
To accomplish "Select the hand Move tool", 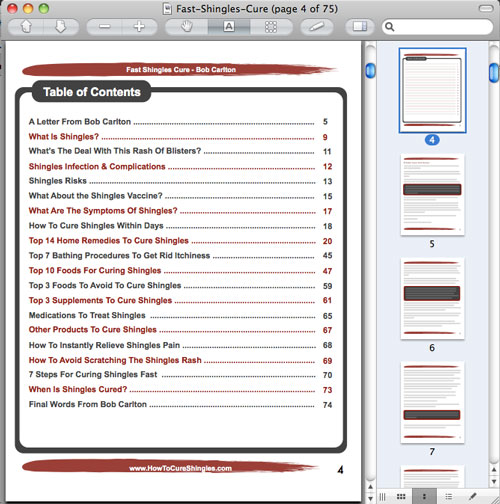I will point(187,27).
